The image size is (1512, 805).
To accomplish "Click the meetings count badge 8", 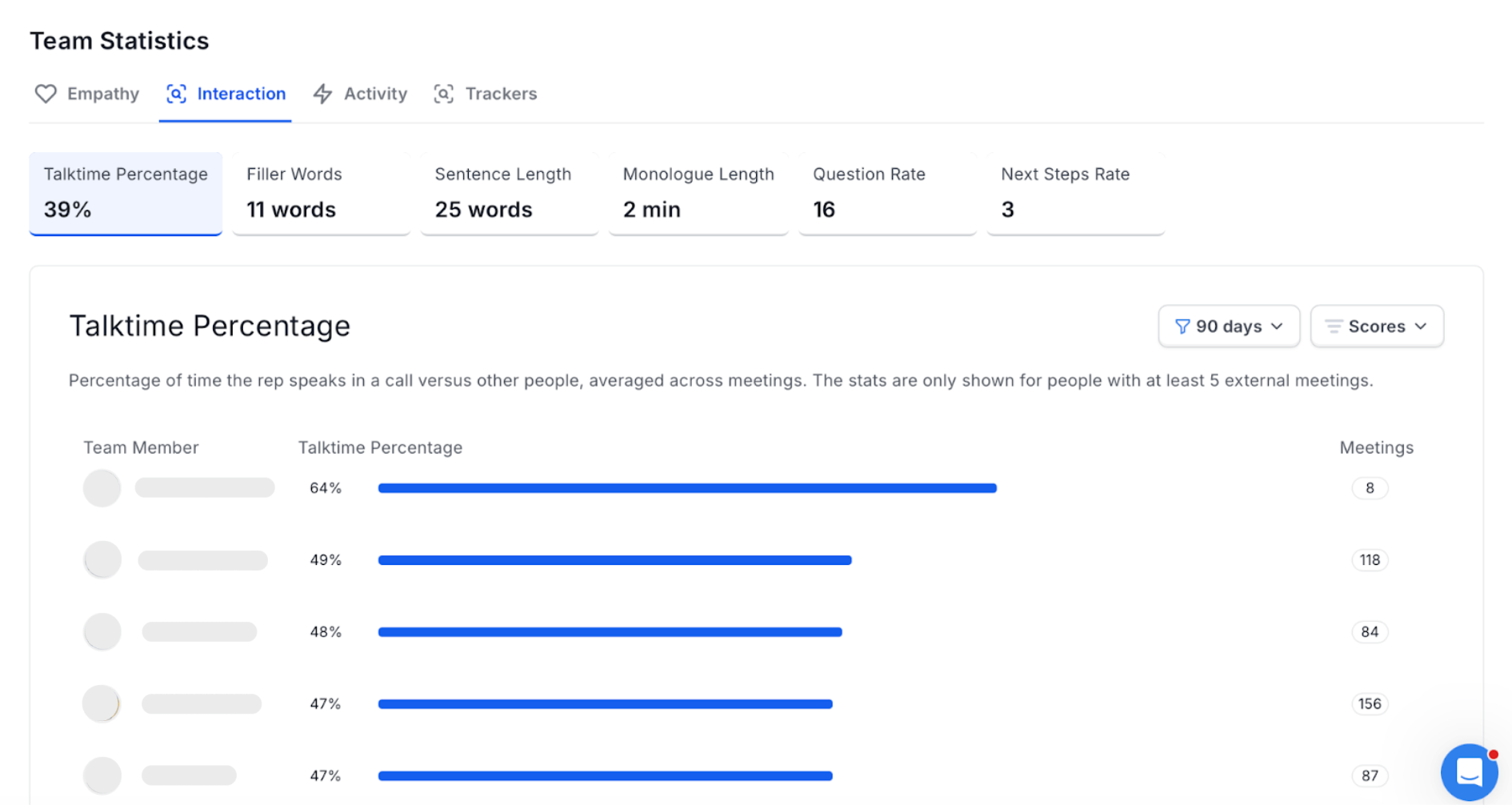I will (x=1370, y=488).
